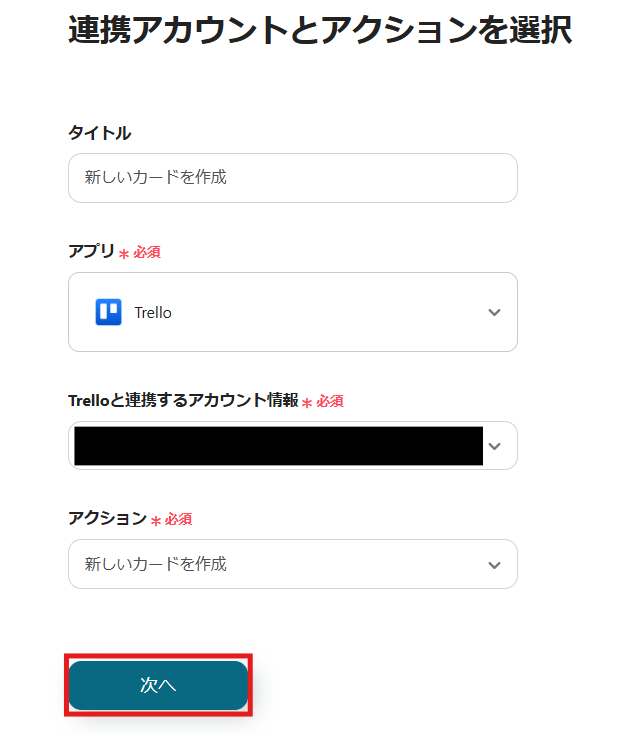Click the 必須 marker beside アクション

tap(178, 519)
